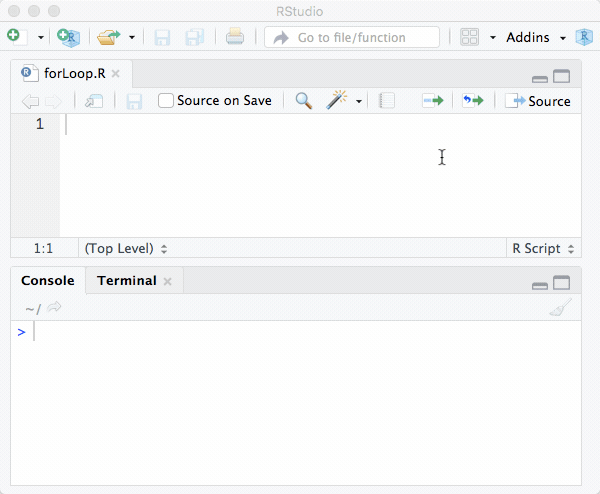600x494 pixels.
Task: Switch to the Terminal tab
Action: pos(127,280)
